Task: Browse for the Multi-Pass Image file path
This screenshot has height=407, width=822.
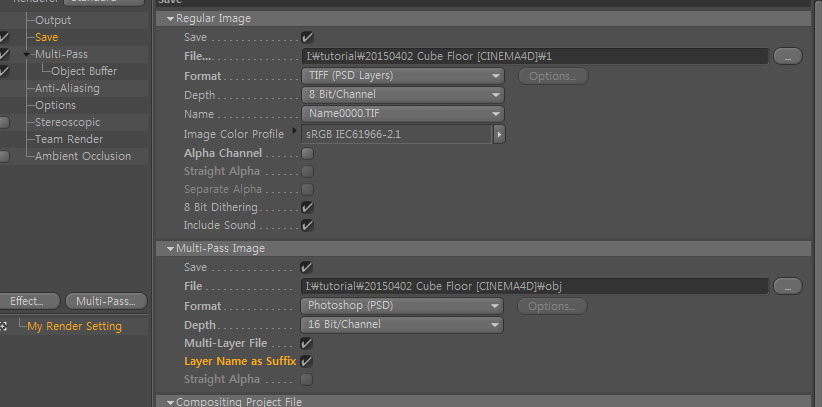Action: point(787,286)
